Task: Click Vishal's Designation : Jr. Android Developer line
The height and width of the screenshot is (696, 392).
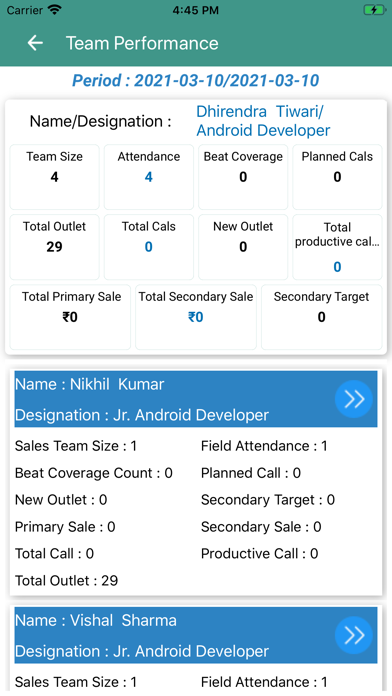Action: pos(142,651)
